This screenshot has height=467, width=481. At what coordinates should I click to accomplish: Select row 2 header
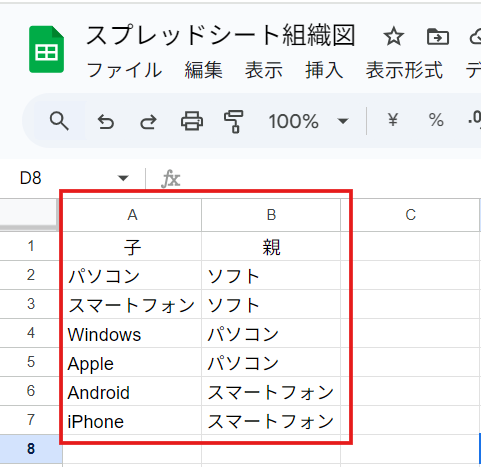point(31,275)
